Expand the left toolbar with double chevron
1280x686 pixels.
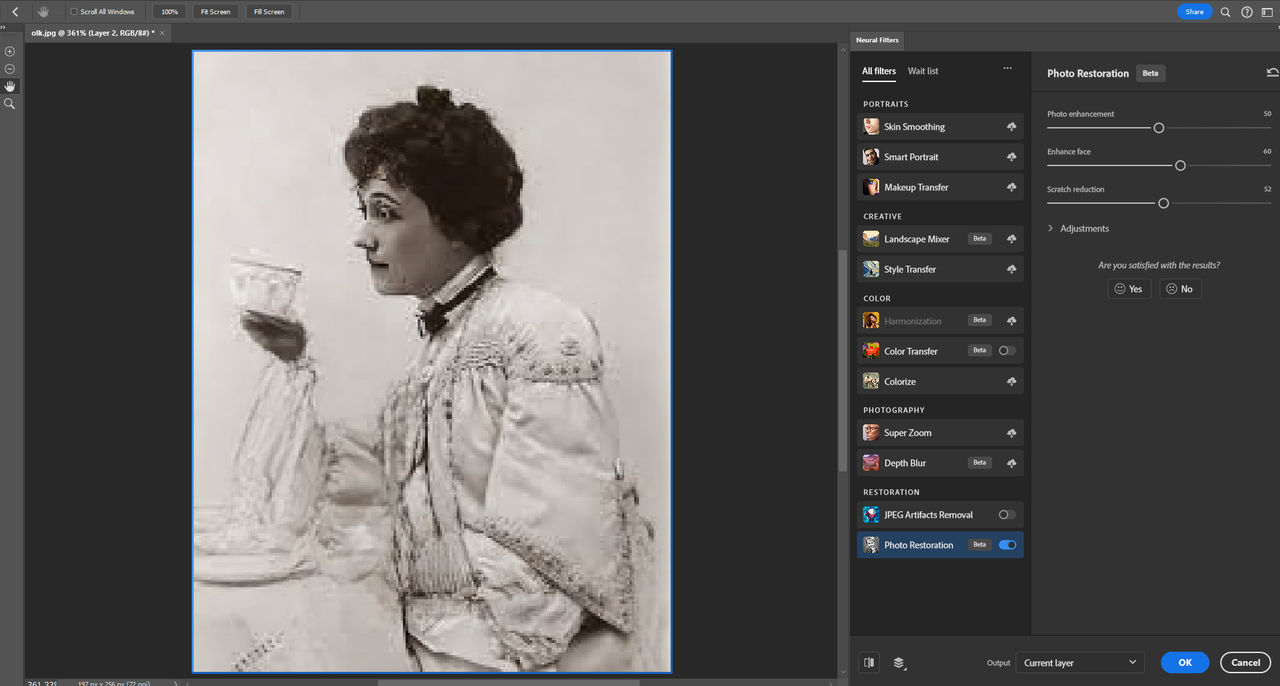click(3, 28)
